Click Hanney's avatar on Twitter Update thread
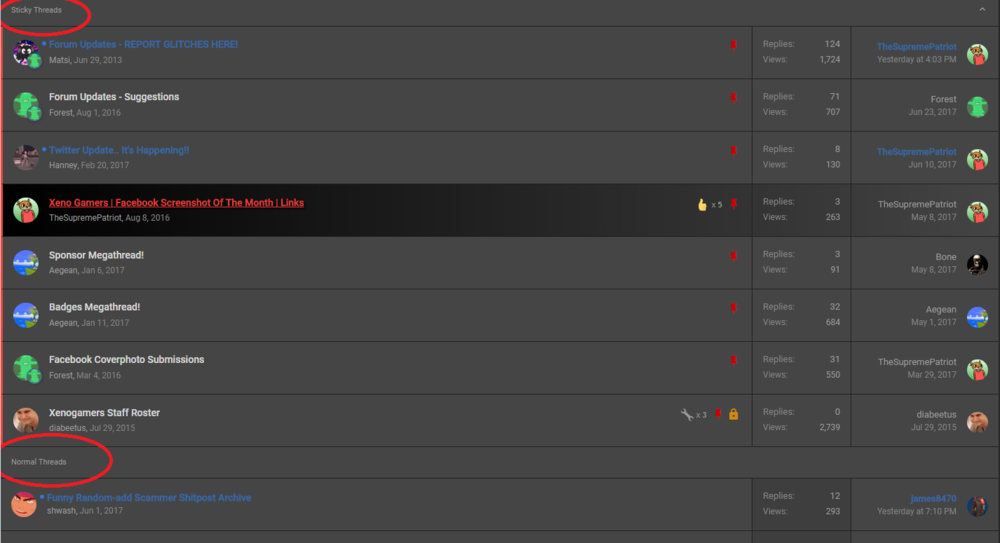Viewport: 1000px width, 543px height. [26, 158]
